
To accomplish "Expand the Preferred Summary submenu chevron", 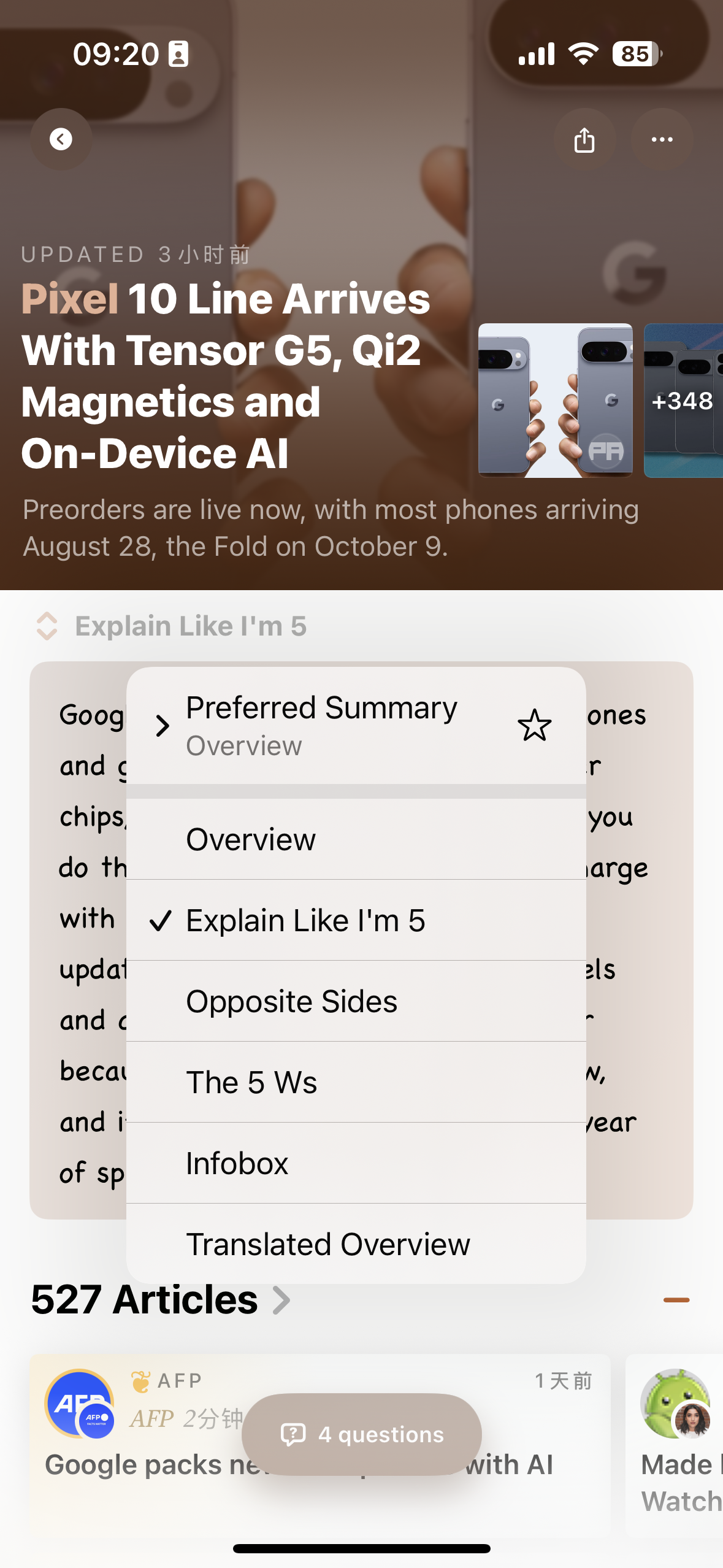I will pyautogui.click(x=162, y=726).
